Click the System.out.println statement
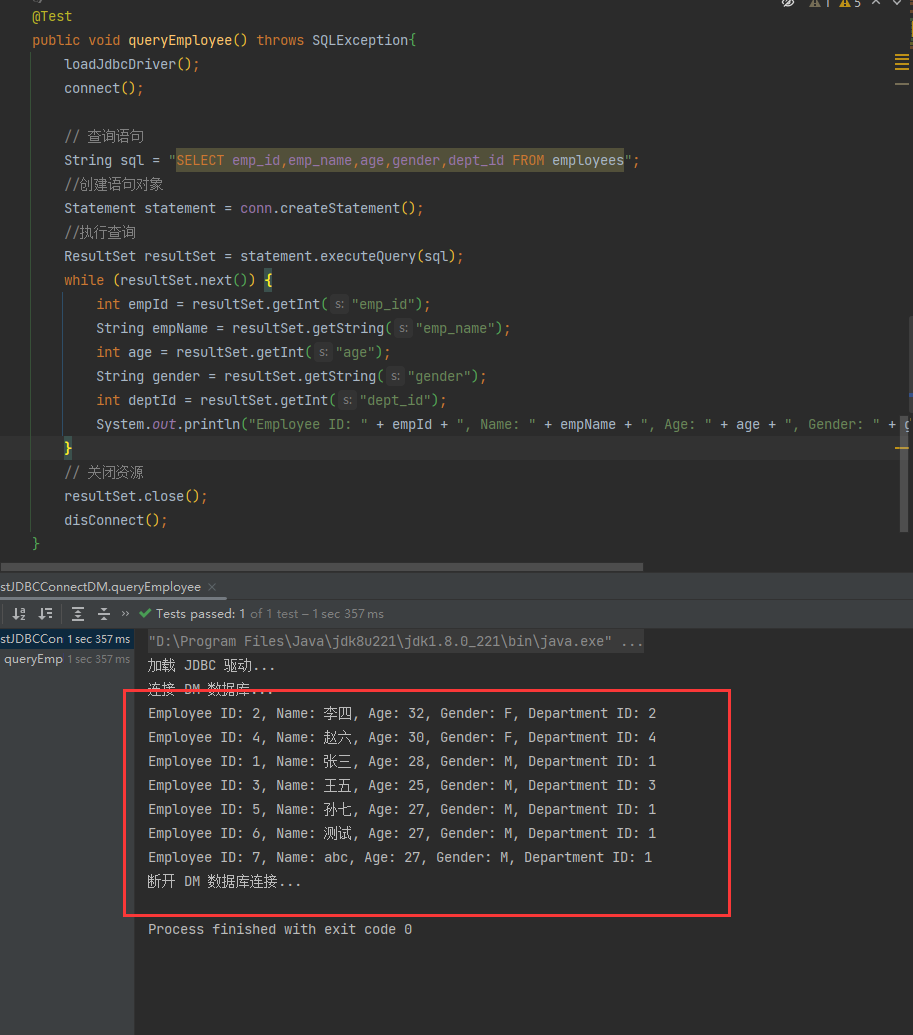The height and width of the screenshot is (1035, 913). tap(502, 424)
